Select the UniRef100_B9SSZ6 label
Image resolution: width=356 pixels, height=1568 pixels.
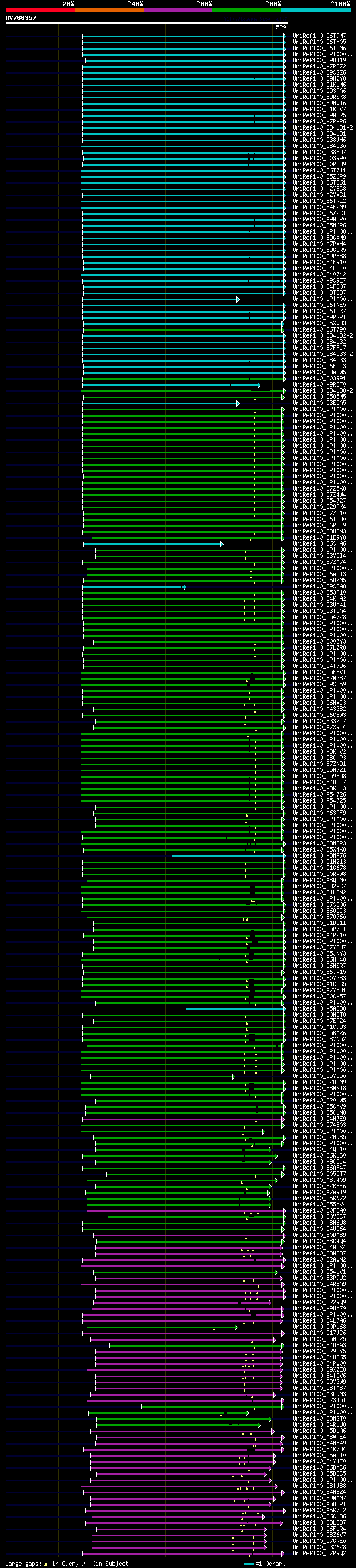(x=319, y=72)
